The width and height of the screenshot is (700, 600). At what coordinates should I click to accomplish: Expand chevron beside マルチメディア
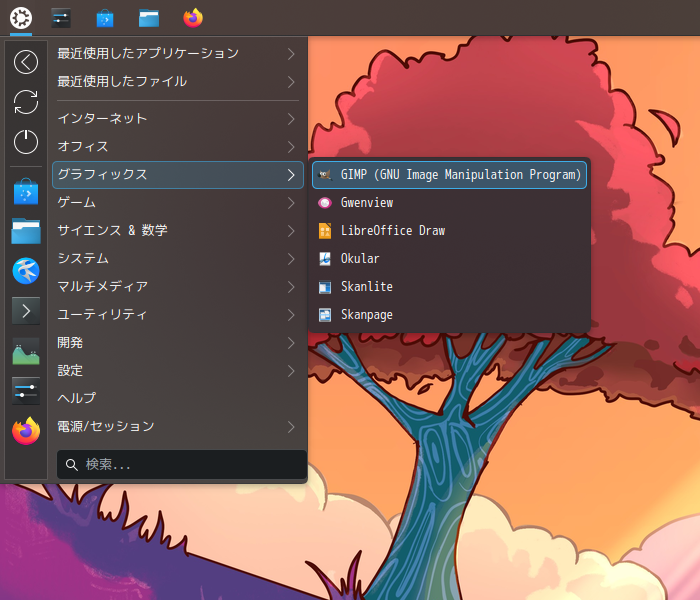(x=291, y=287)
